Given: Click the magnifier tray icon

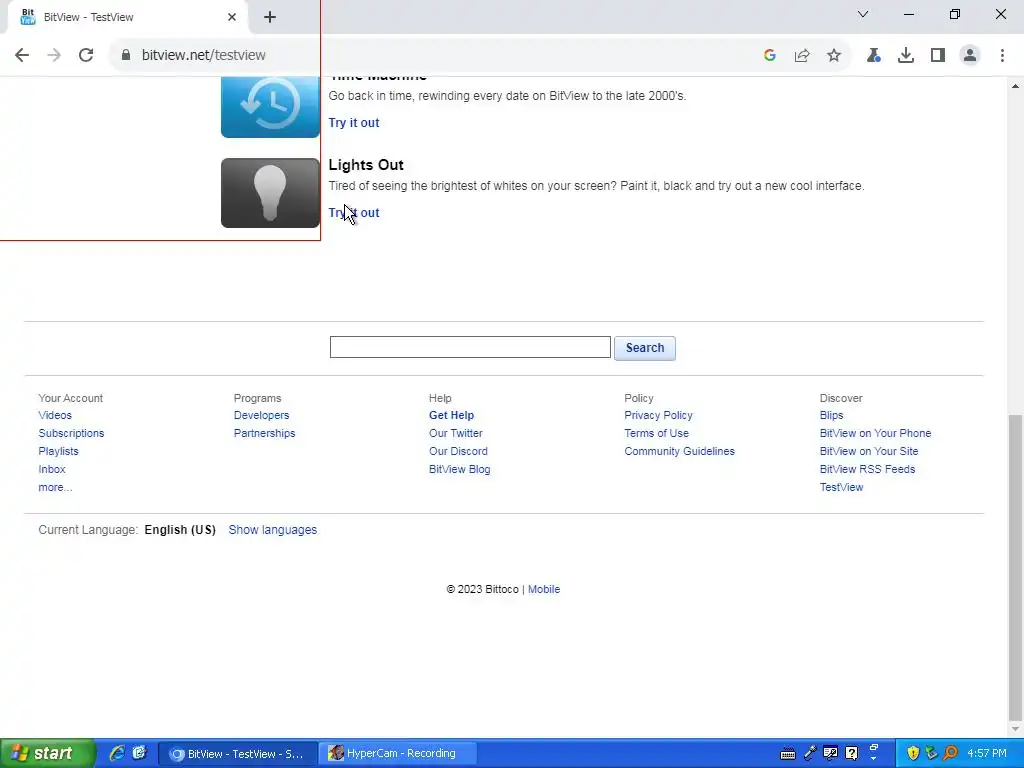Looking at the screenshot, I should (x=951, y=753).
